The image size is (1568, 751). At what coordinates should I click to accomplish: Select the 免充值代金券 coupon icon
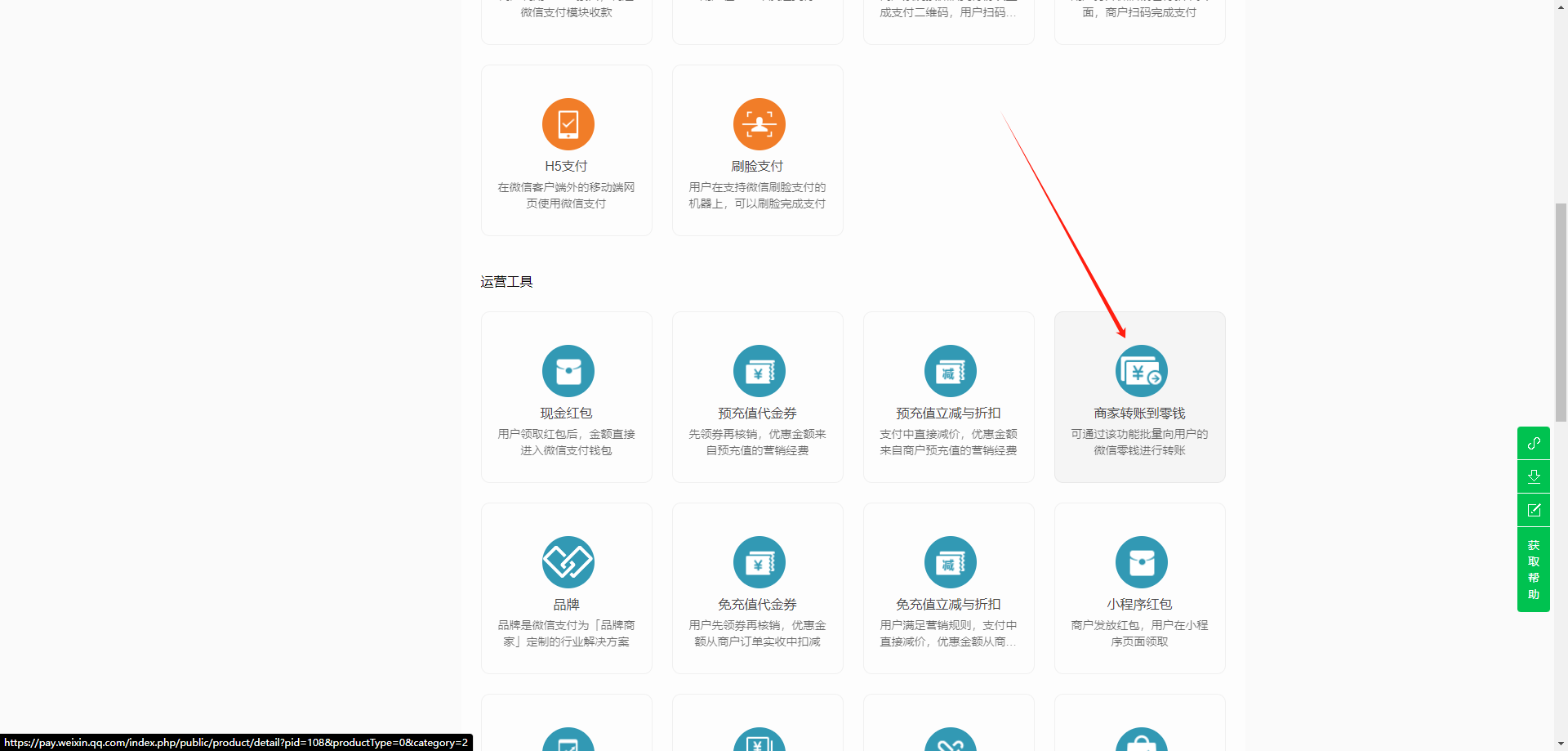[759, 562]
